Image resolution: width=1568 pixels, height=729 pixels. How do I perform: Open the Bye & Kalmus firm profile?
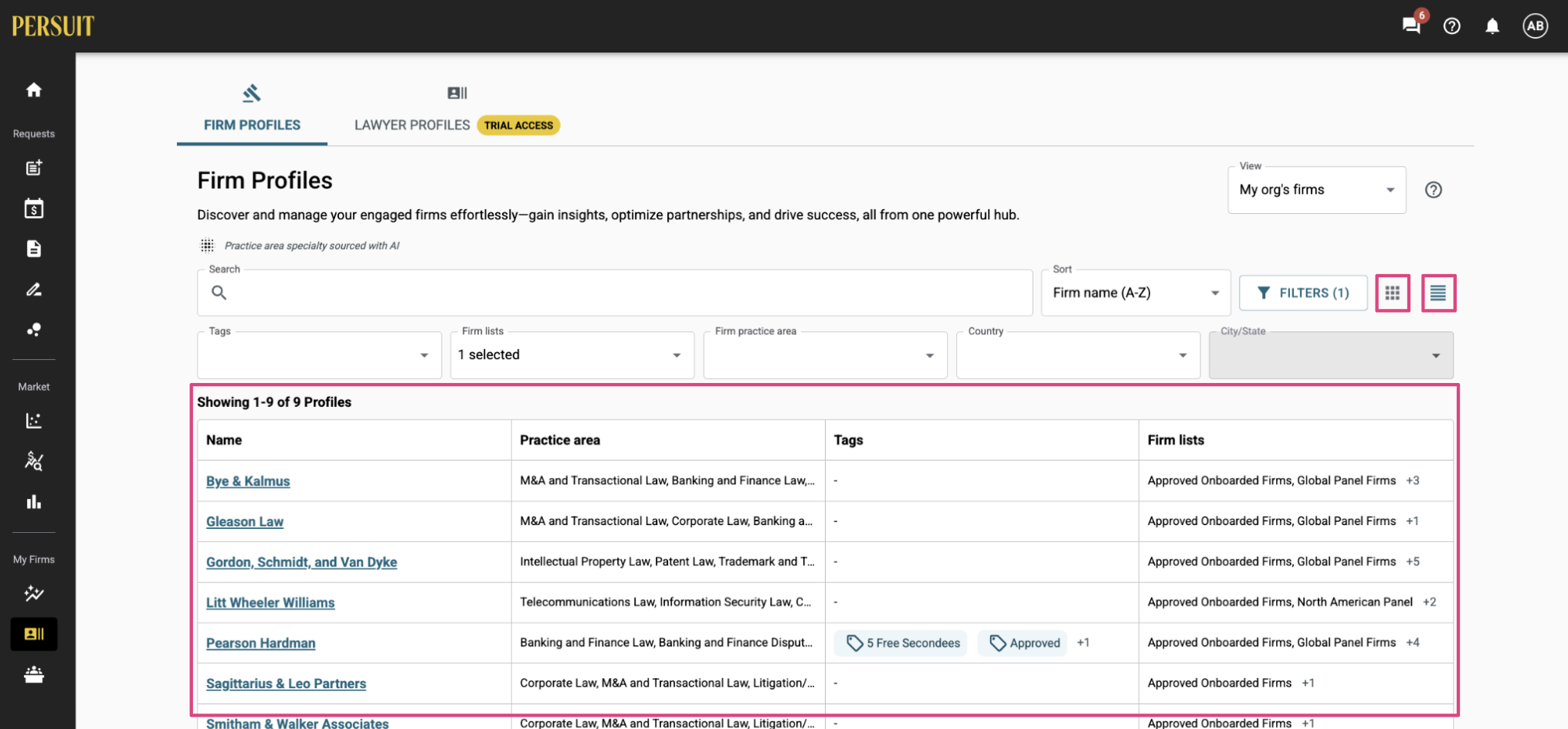click(x=248, y=481)
